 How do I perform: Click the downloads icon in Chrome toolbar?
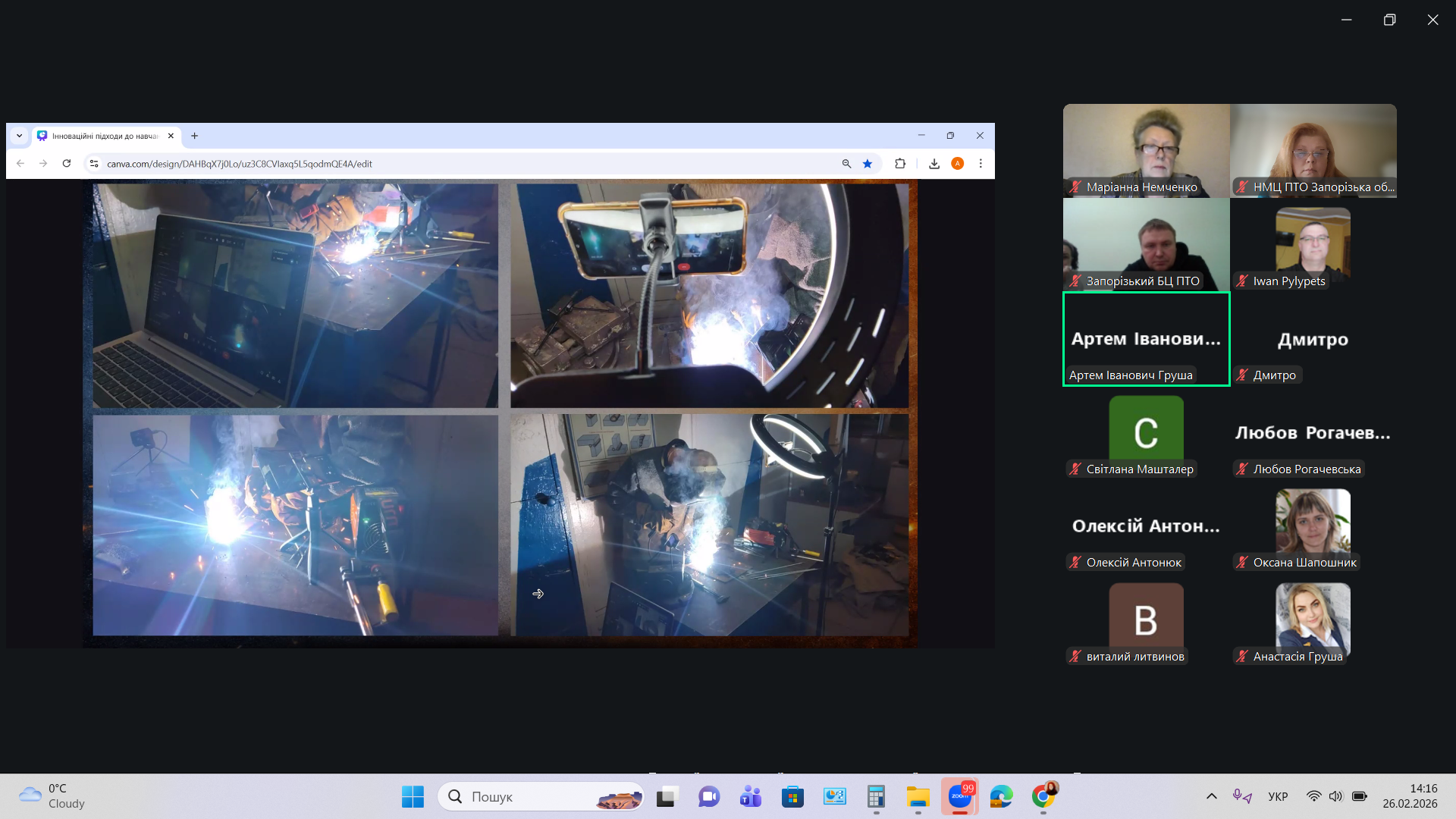(934, 164)
